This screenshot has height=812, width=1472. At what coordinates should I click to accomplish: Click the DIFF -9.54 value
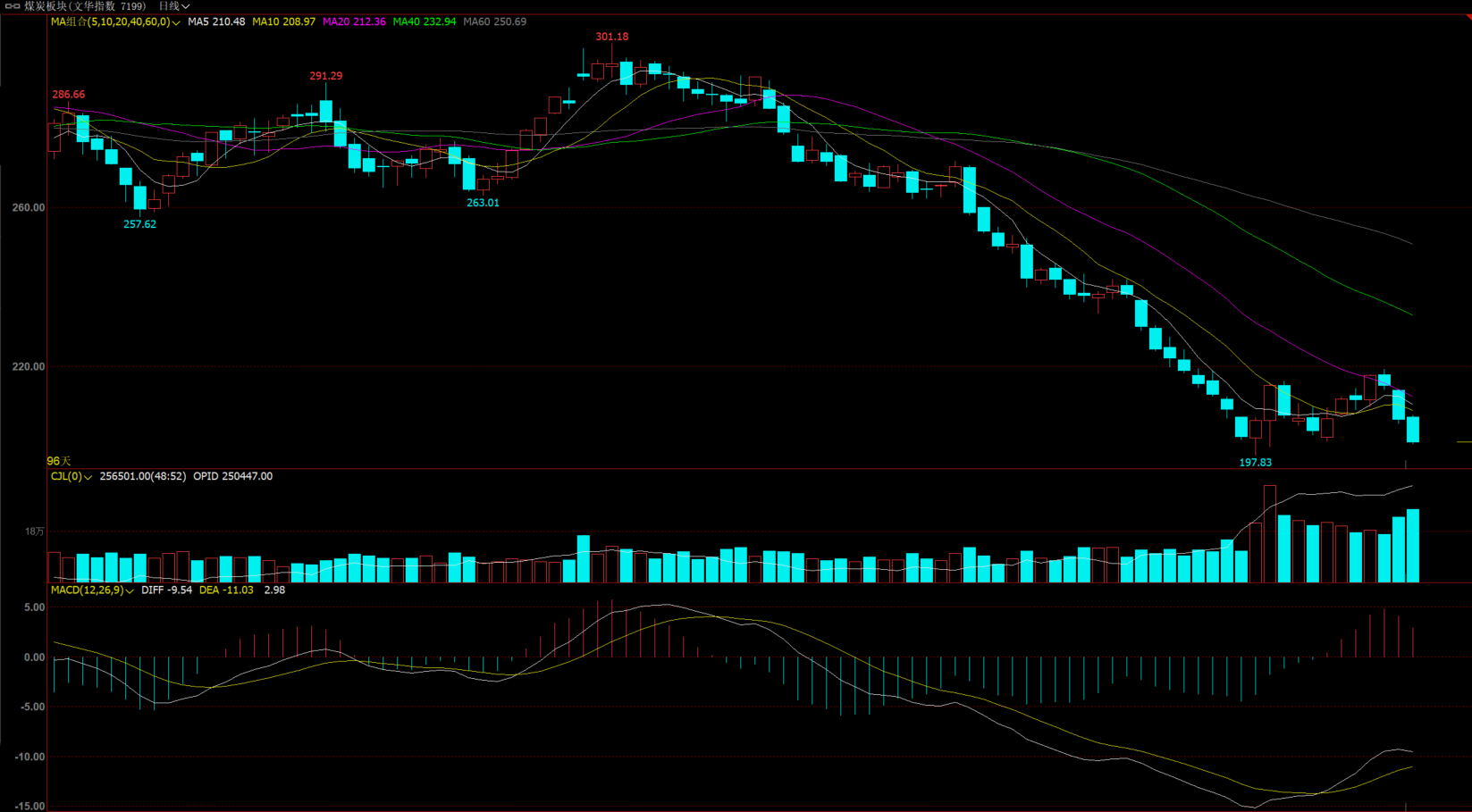[x=167, y=590]
